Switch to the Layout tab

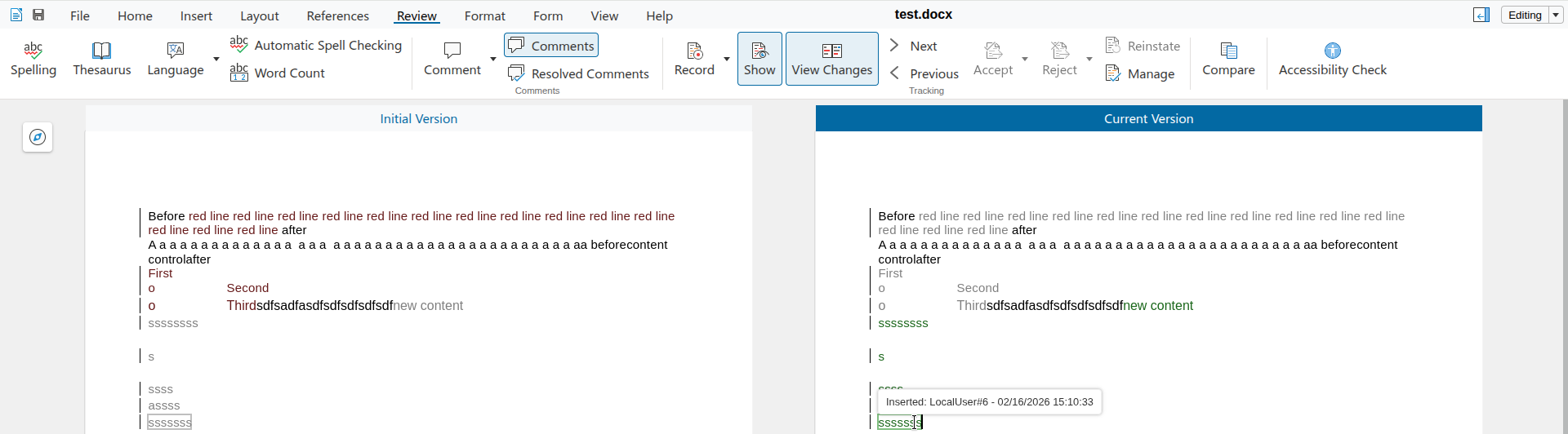pyautogui.click(x=259, y=15)
